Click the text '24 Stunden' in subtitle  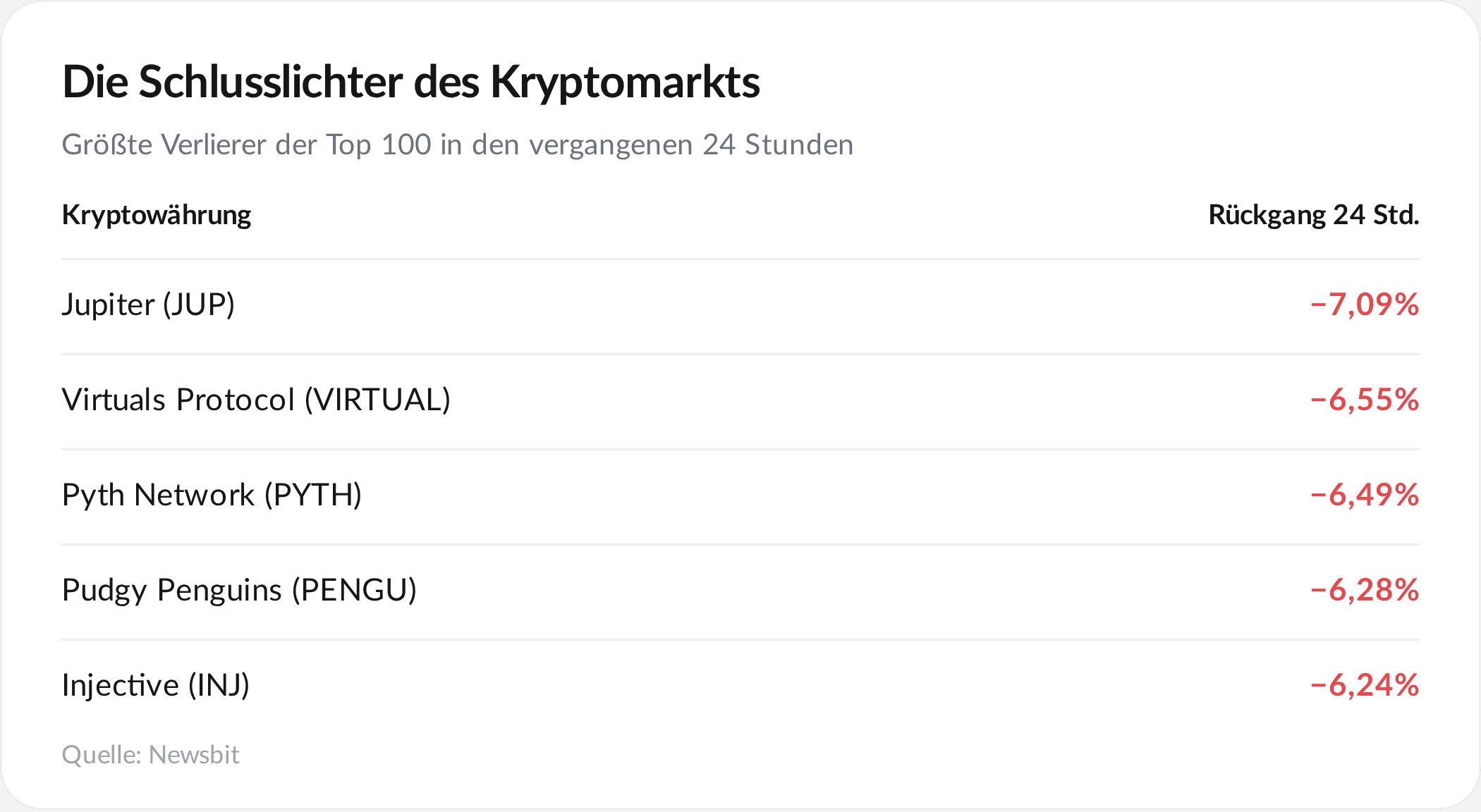click(x=778, y=144)
